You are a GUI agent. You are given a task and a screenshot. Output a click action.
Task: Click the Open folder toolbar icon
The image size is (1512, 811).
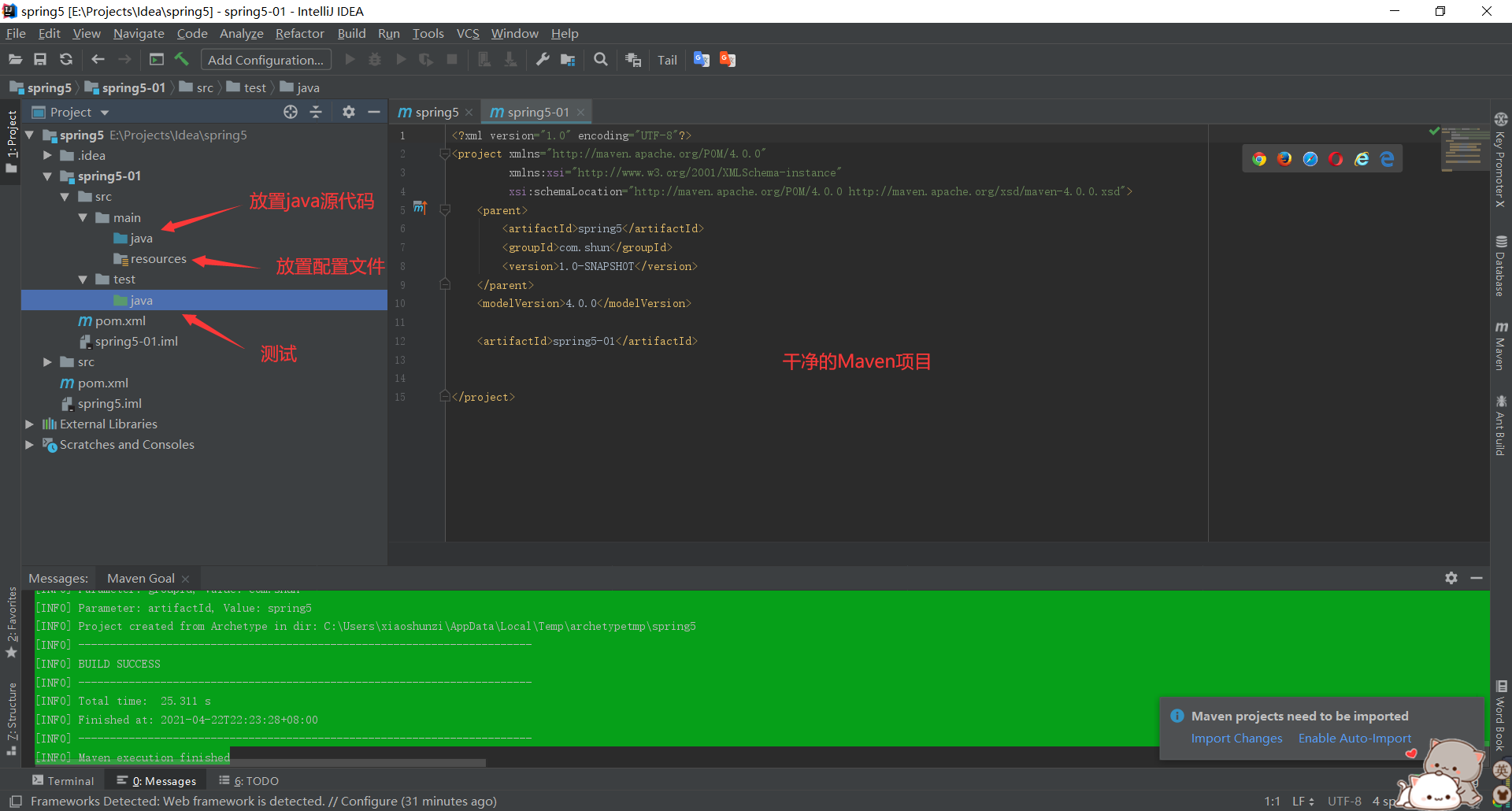pyautogui.click(x=15, y=60)
